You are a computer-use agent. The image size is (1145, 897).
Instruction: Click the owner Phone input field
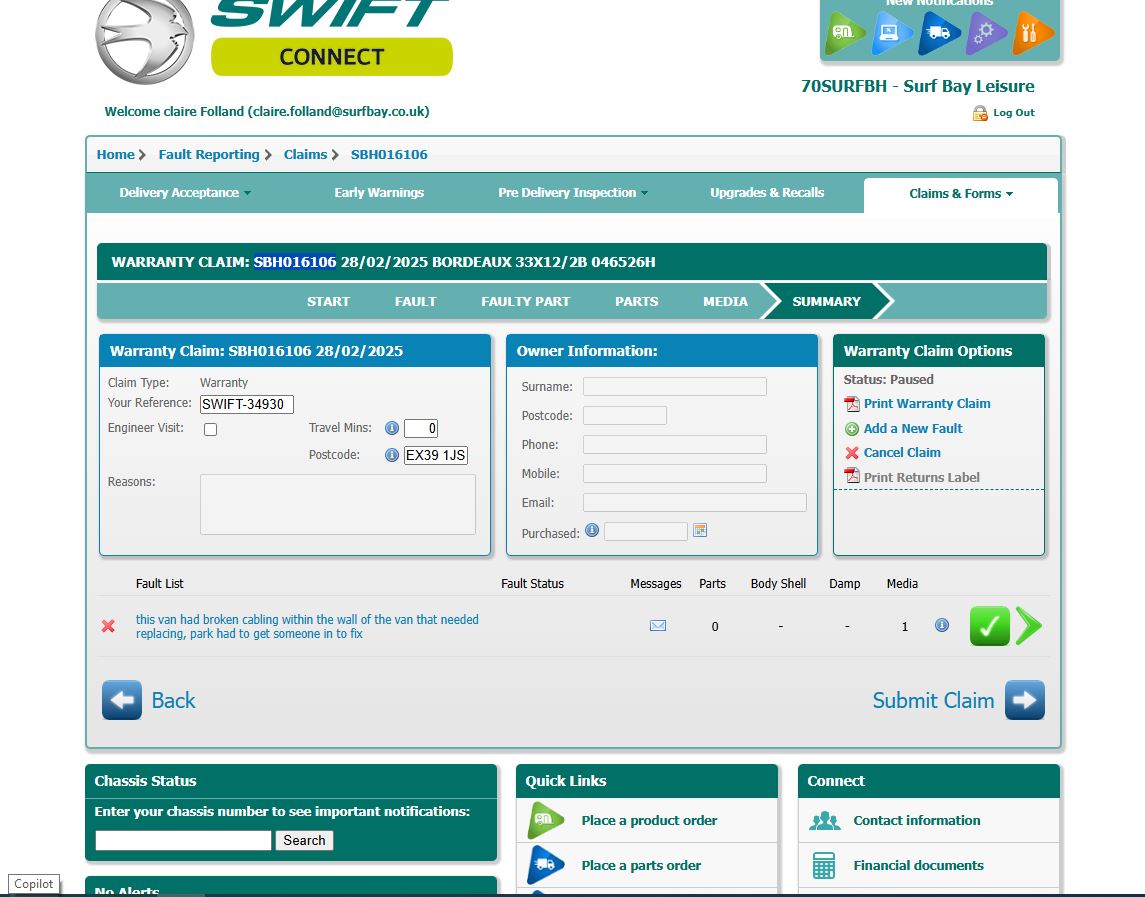(x=675, y=444)
